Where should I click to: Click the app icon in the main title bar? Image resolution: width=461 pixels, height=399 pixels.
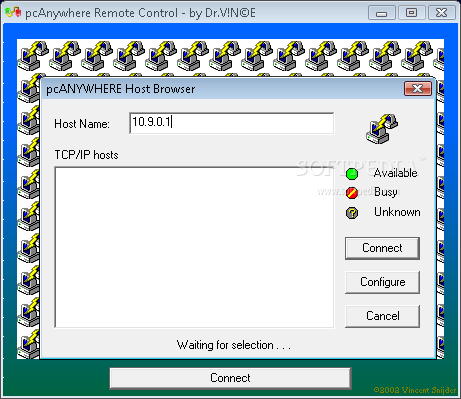coord(13,13)
